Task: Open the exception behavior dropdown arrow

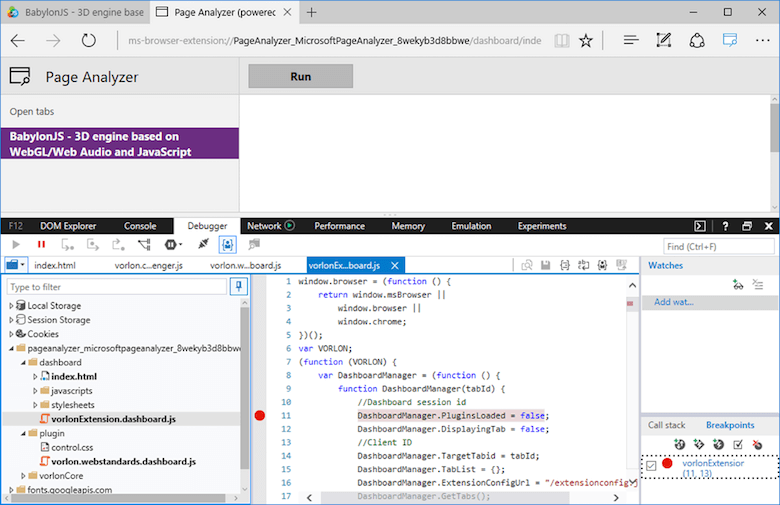Action: coord(180,244)
